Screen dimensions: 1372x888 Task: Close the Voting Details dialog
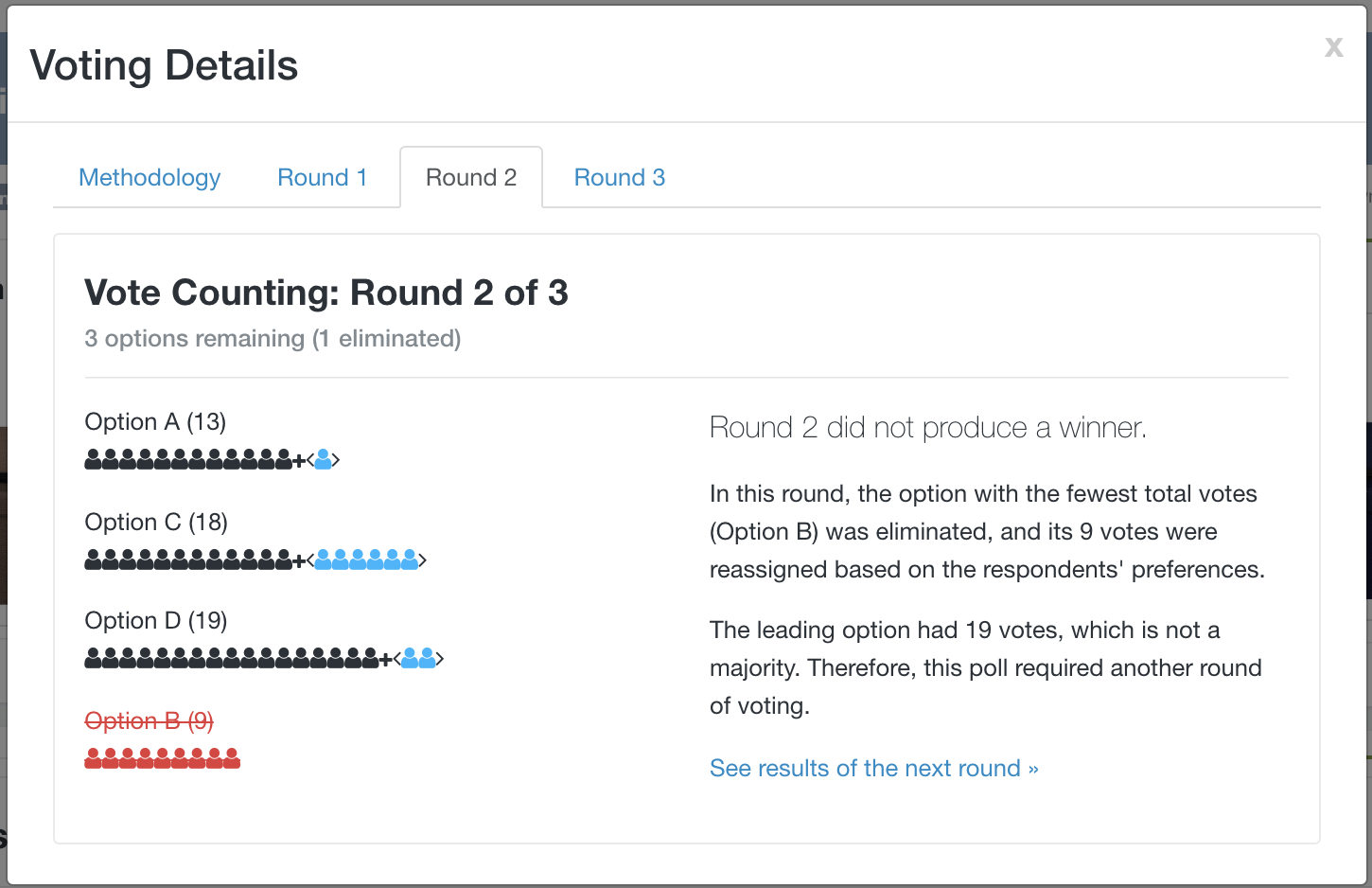point(1334,46)
